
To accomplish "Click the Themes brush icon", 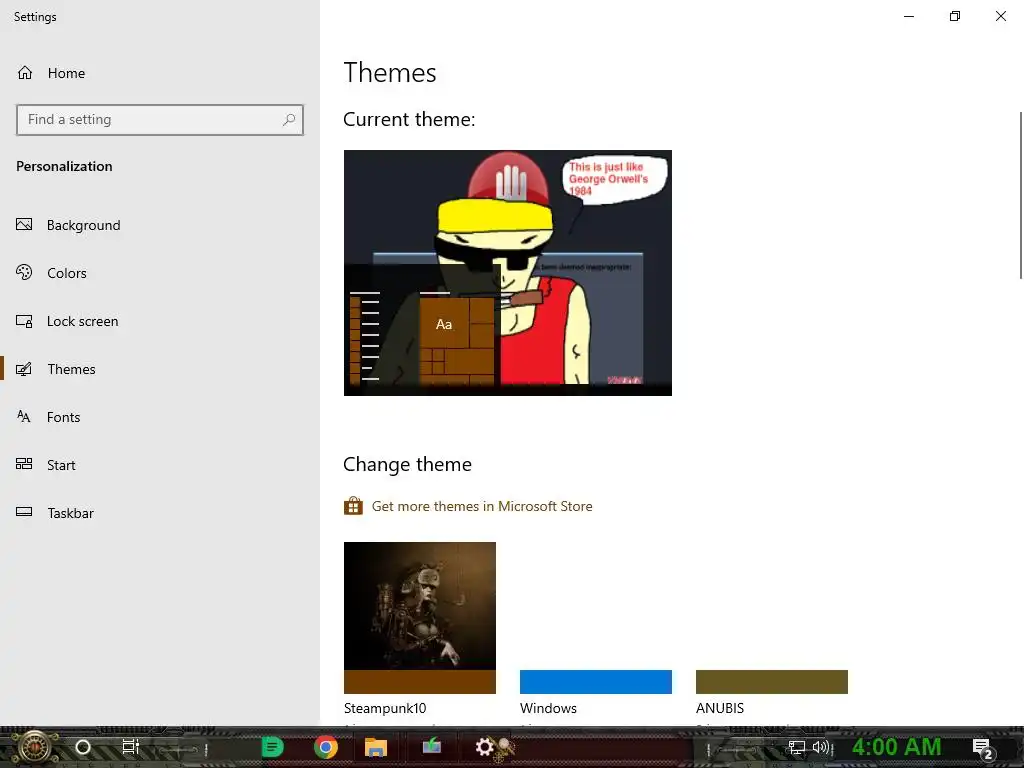I will coord(24,369).
